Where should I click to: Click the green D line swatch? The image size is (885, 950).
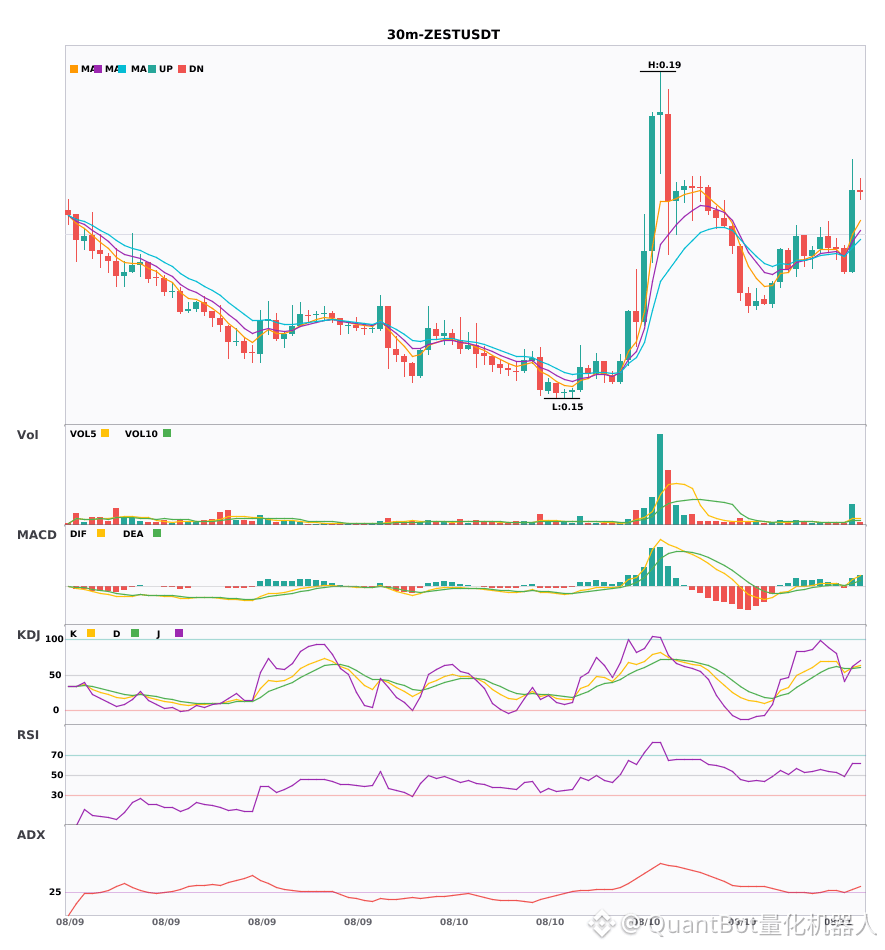(135, 633)
